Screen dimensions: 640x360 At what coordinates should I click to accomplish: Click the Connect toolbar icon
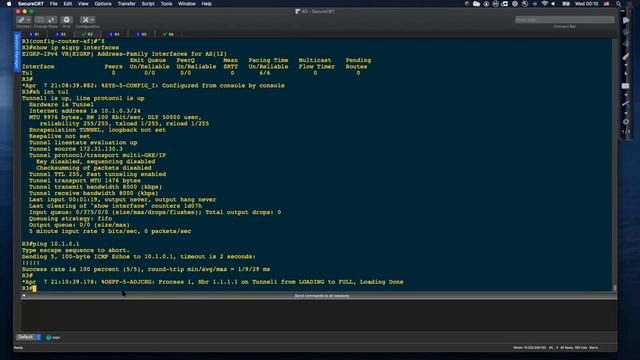point(21,20)
